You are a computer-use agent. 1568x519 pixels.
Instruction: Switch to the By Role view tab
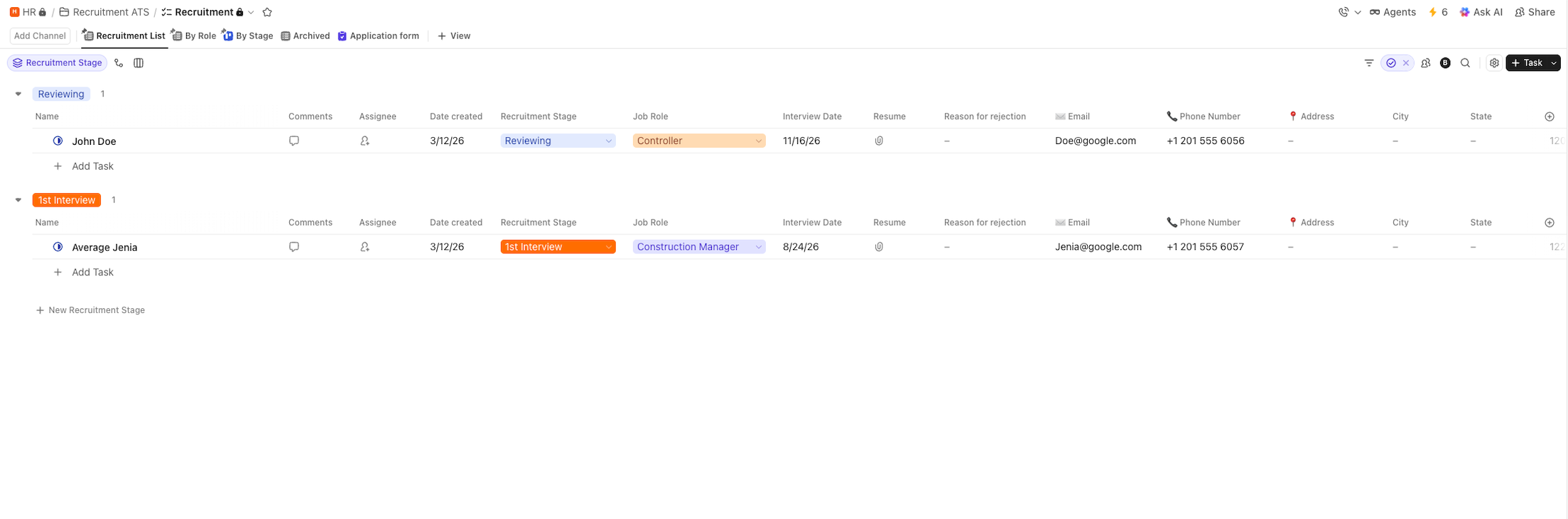click(x=194, y=35)
